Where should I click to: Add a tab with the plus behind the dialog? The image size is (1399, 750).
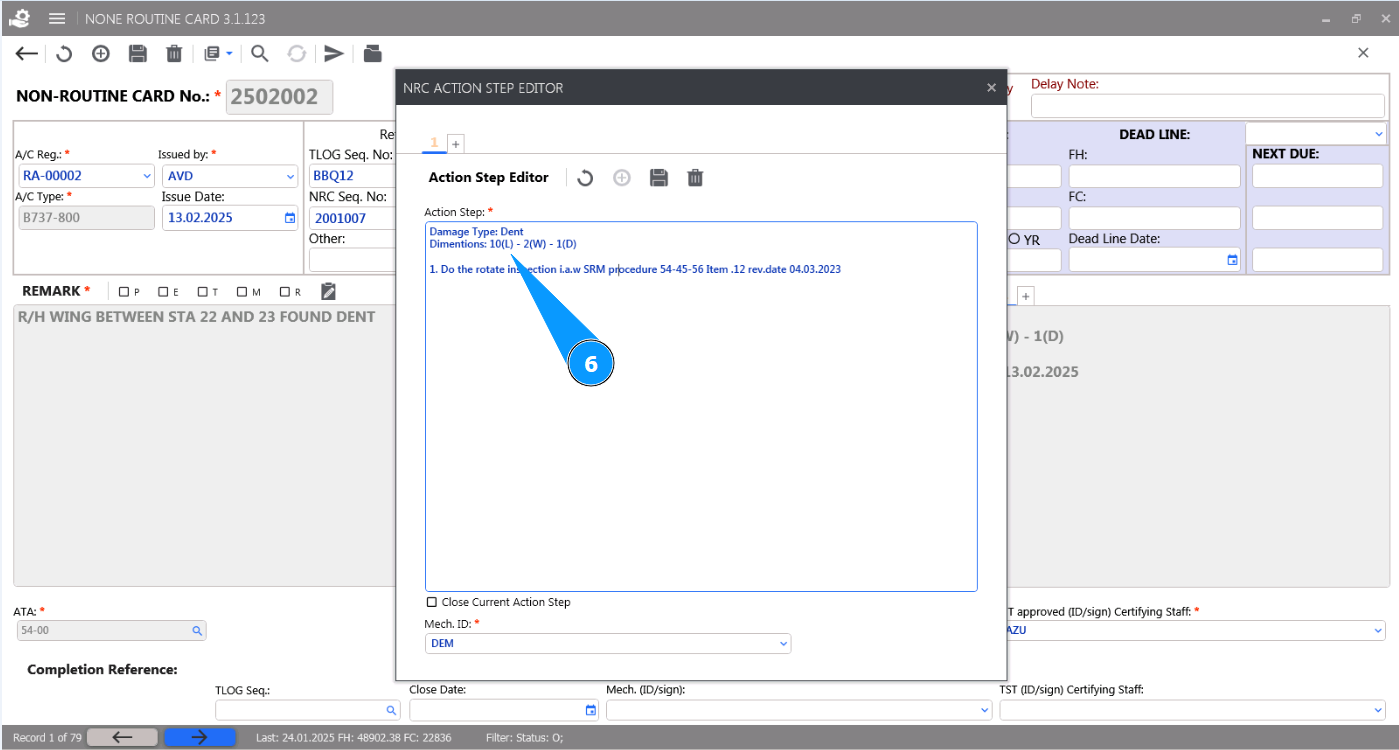(x=1026, y=296)
